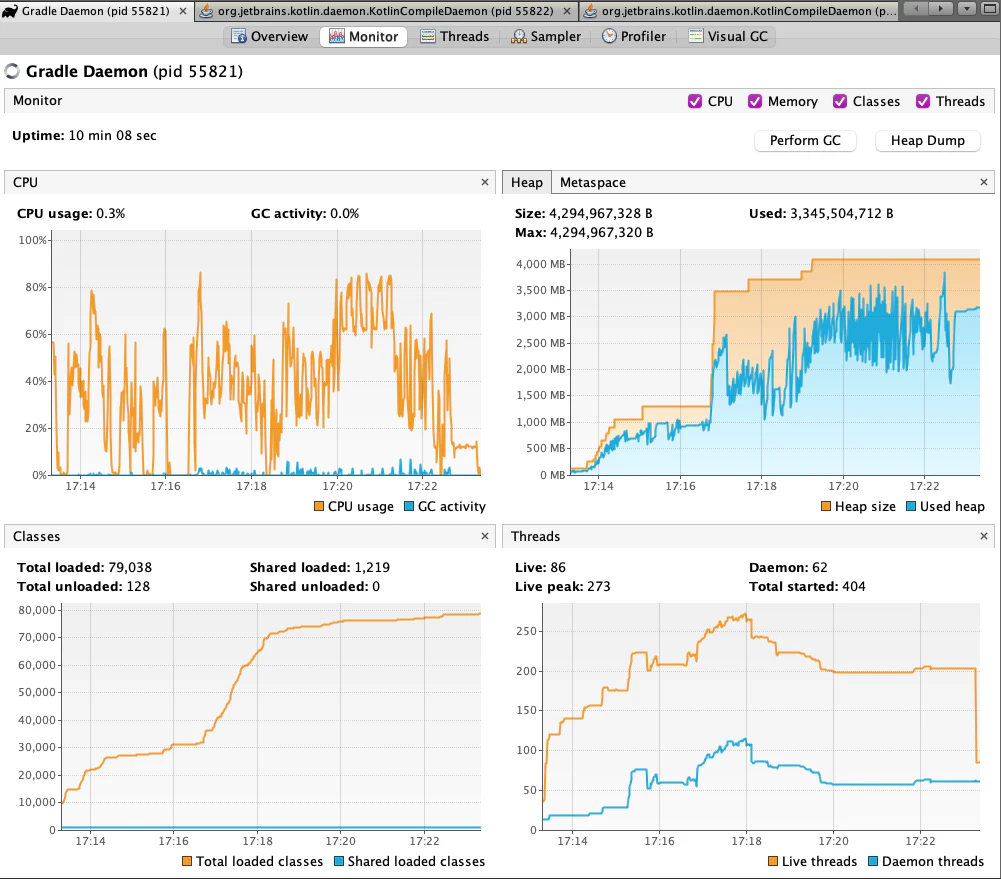Click the Total loaded classes legend swatch
The width and height of the screenshot is (1001, 879).
(x=186, y=861)
